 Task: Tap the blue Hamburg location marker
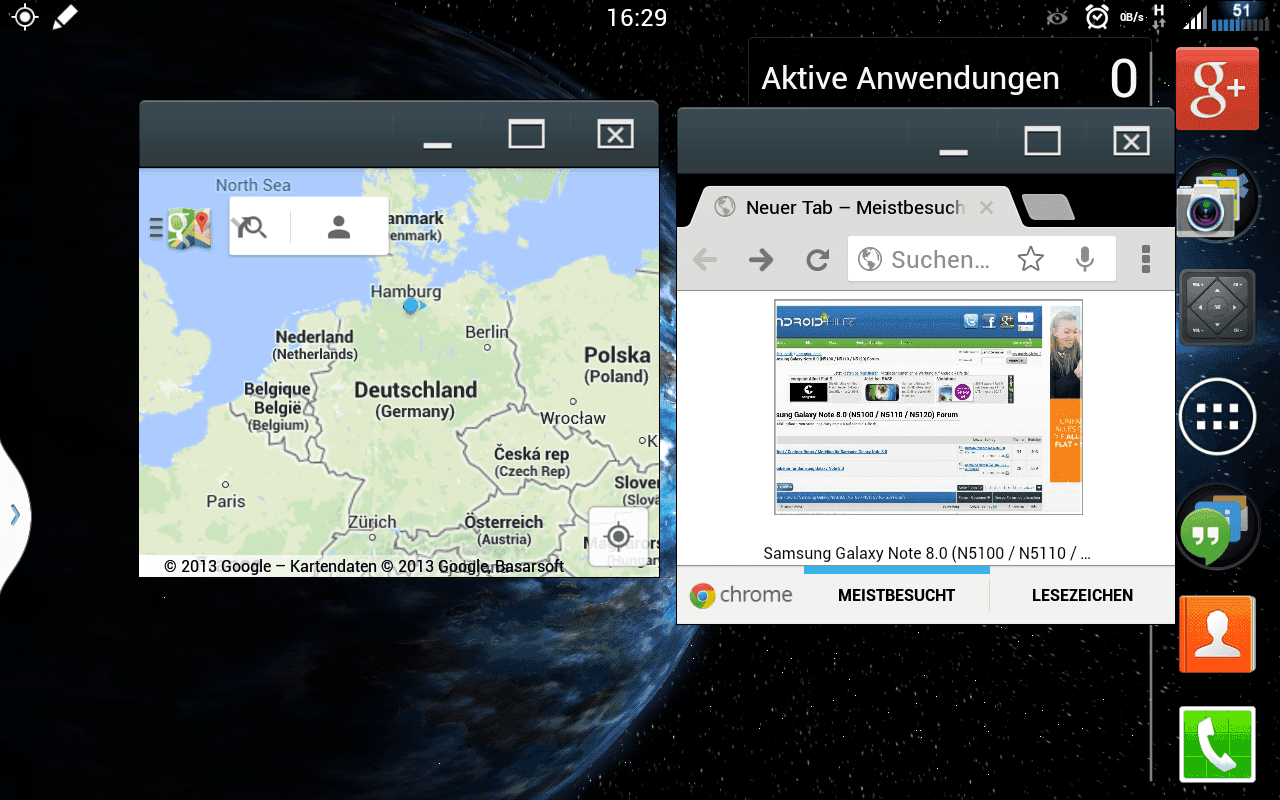[x=412, y=306]
